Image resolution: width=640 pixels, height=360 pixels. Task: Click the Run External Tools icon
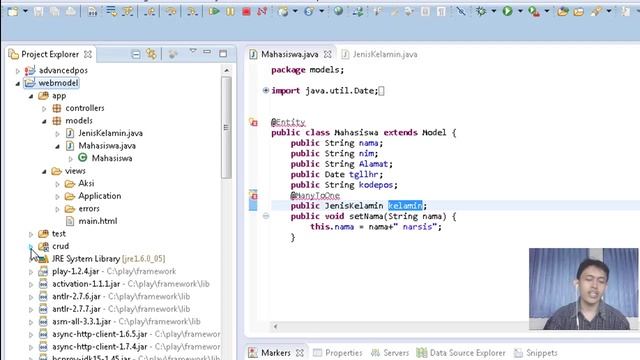coord(534,11)
